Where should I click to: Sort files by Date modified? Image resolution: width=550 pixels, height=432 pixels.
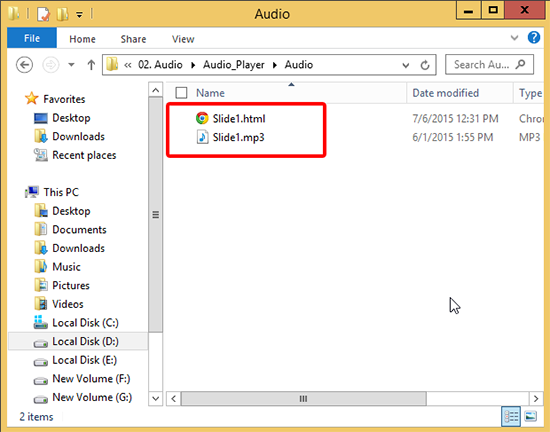click(445, 93)
